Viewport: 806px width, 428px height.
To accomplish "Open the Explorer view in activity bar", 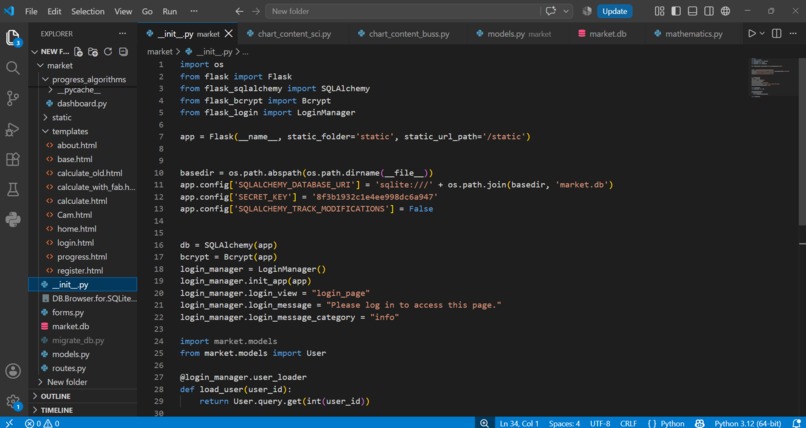I will coord(13,38).
